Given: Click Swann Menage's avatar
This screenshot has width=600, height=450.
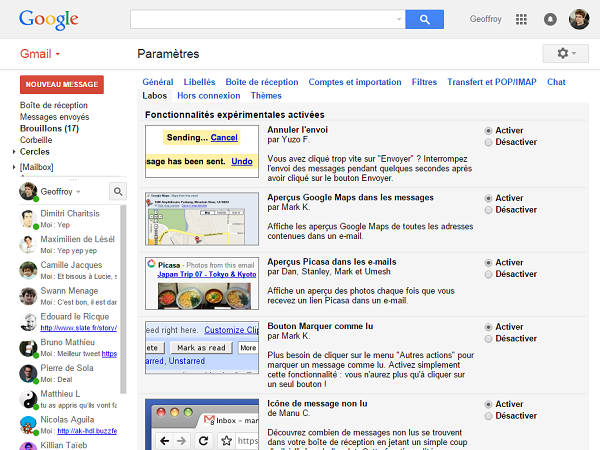Looking at the screenshot, I should coord(28,296).
